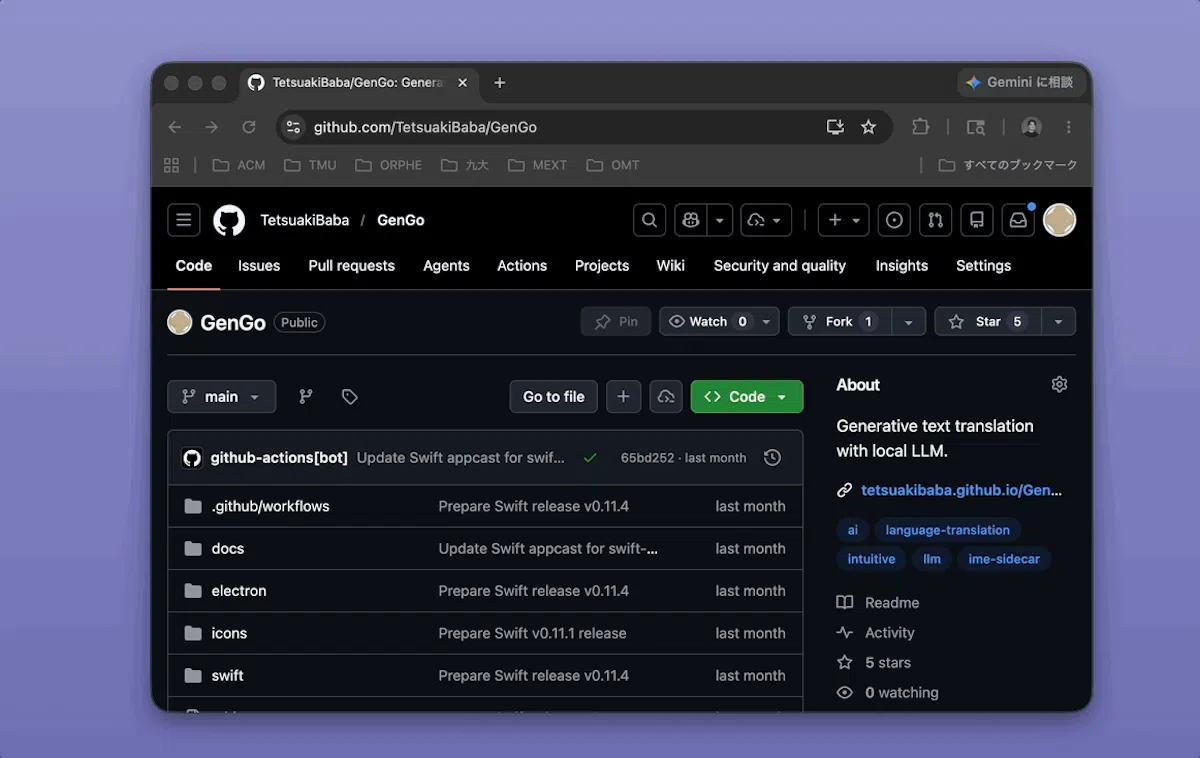View the Insights tab

click(902, 266)
